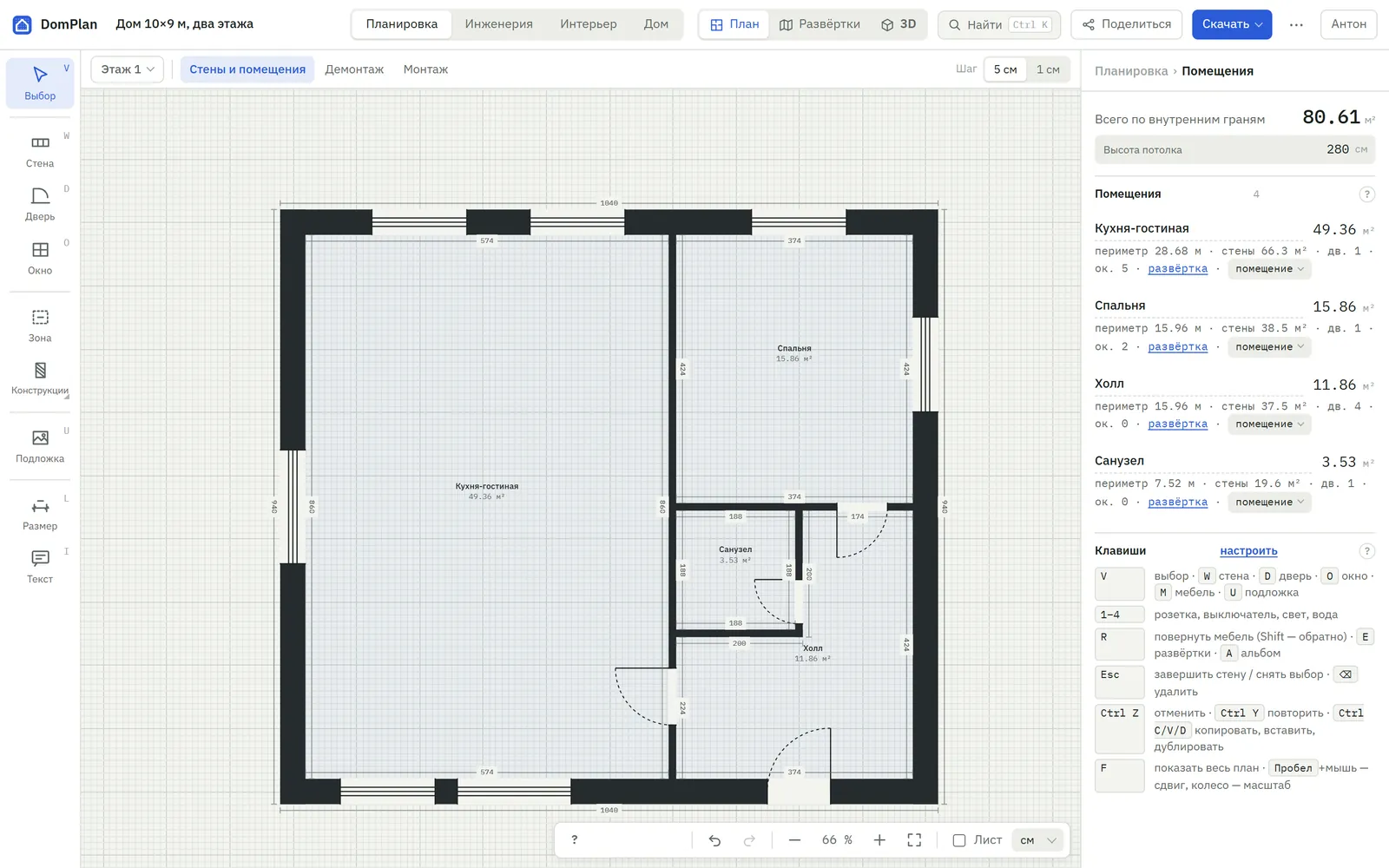Select the Подложка underlay tool
The height and width of the screenshot is (868, 1389).
coord(40,446)
